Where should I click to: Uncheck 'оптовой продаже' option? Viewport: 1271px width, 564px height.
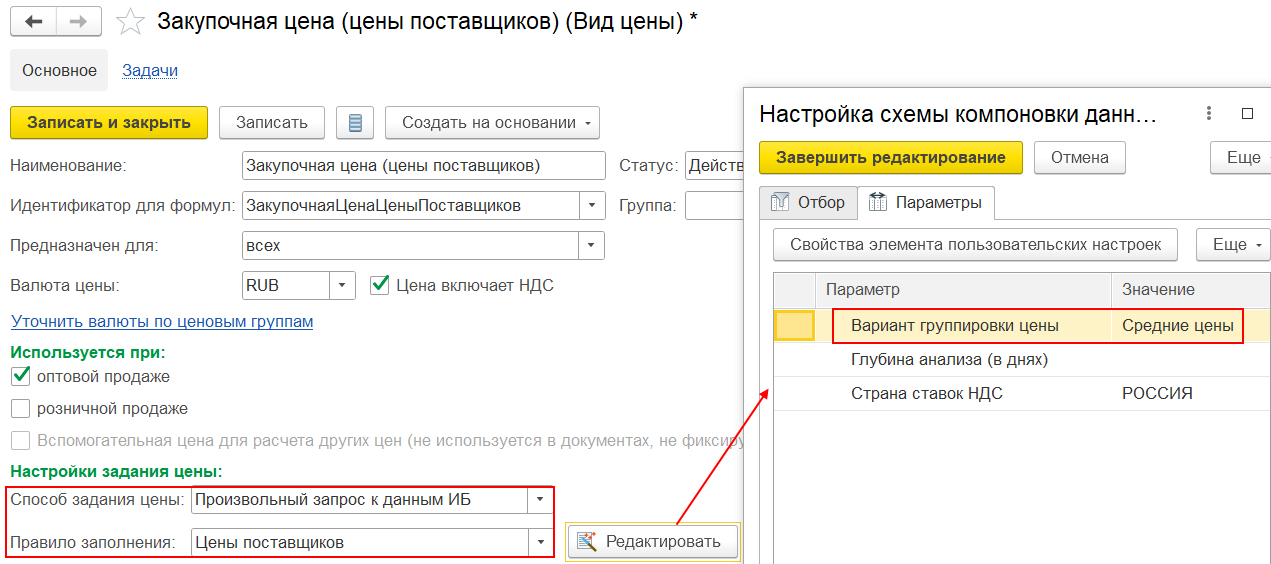pyautogui.click(x=20, y=377)
